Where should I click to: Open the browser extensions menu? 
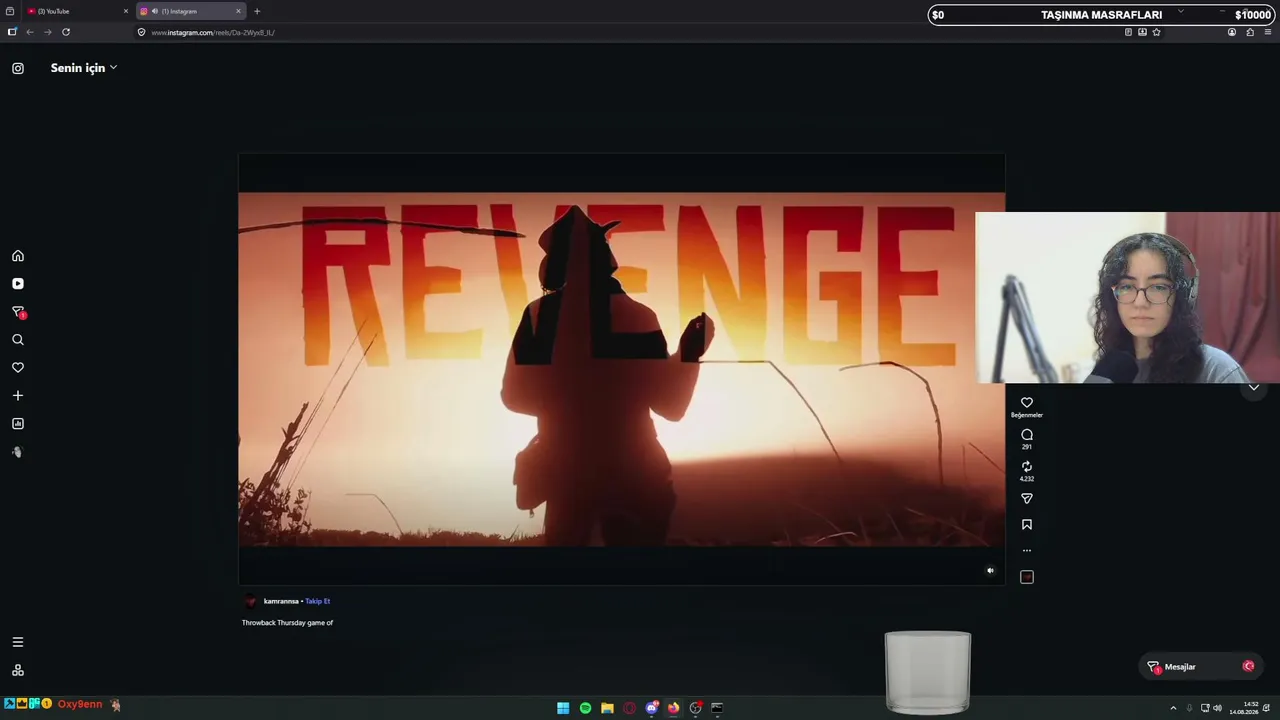(1250, 32)
